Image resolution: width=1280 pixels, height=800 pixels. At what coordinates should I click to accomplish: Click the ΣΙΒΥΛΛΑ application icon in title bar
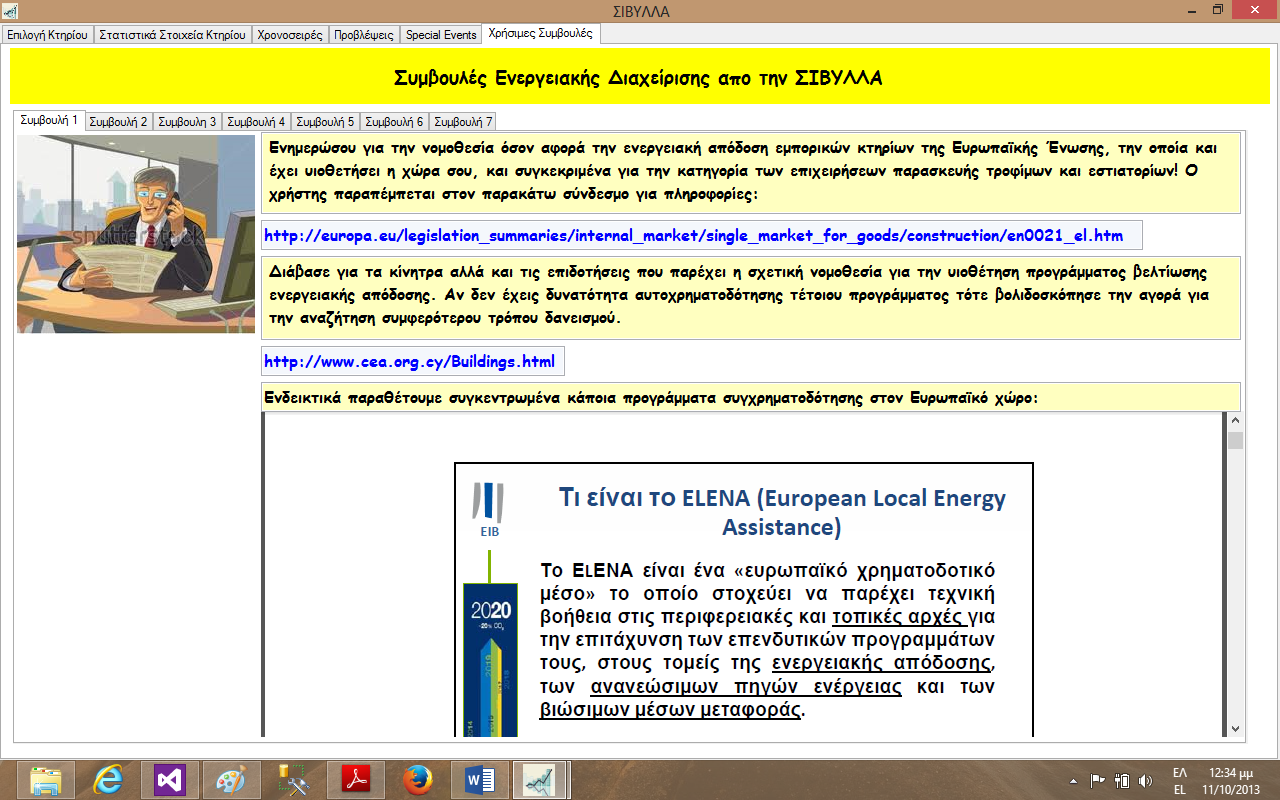click(x=12, y=11)
